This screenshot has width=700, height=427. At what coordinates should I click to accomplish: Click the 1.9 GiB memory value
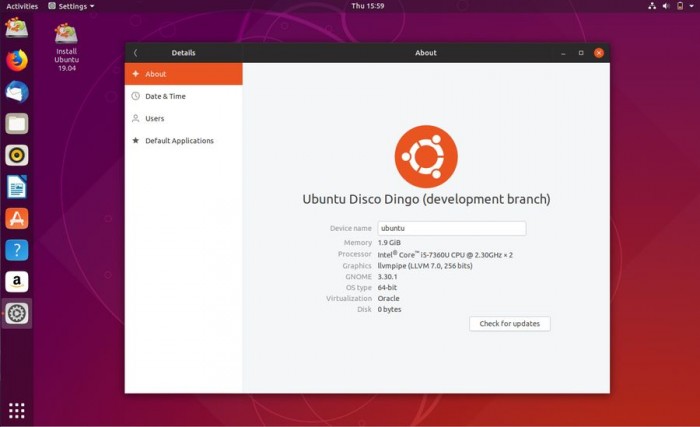click(x=389, y=243)
